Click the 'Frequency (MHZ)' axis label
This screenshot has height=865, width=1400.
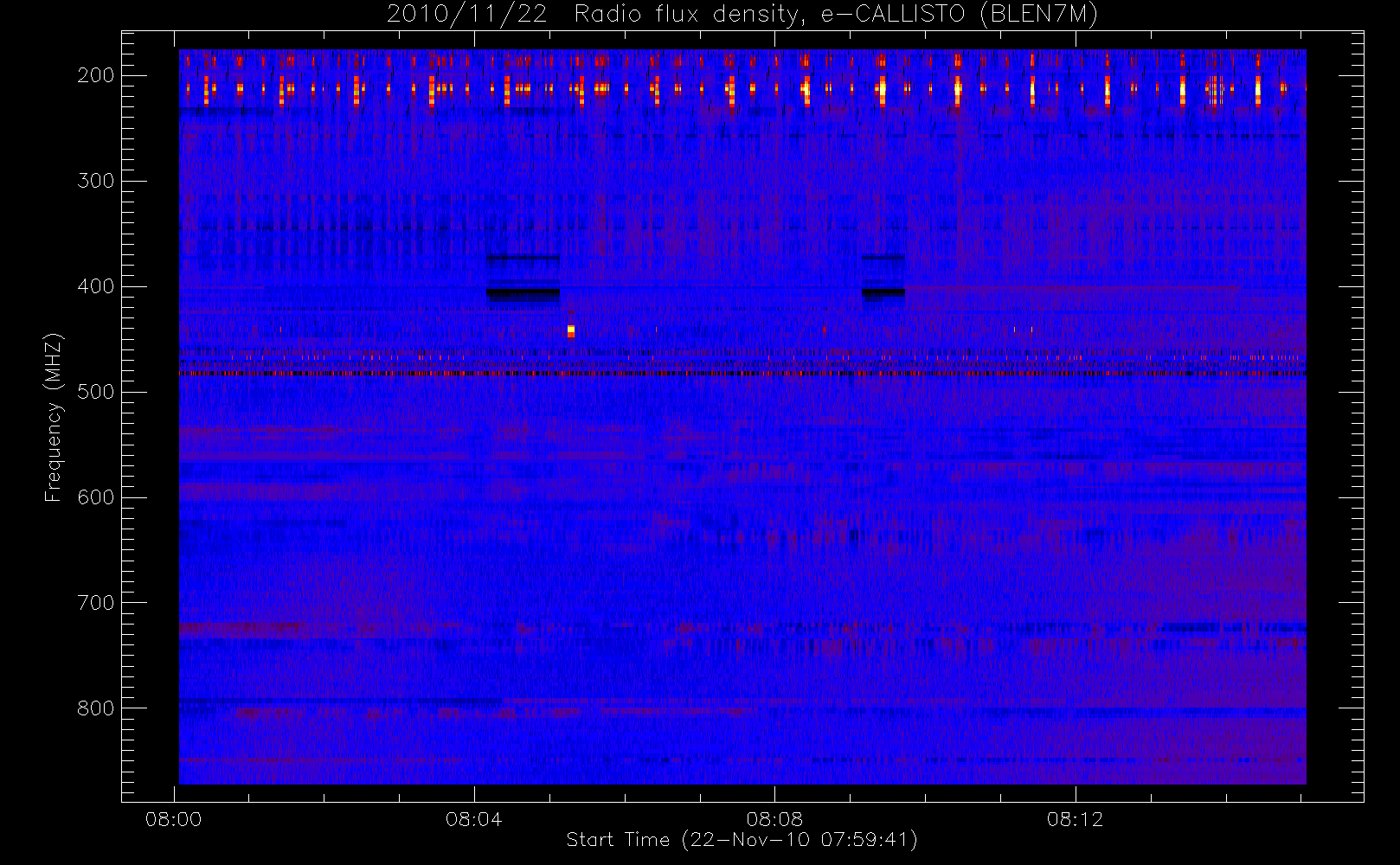pyautogui.click(x=54, y=417)
